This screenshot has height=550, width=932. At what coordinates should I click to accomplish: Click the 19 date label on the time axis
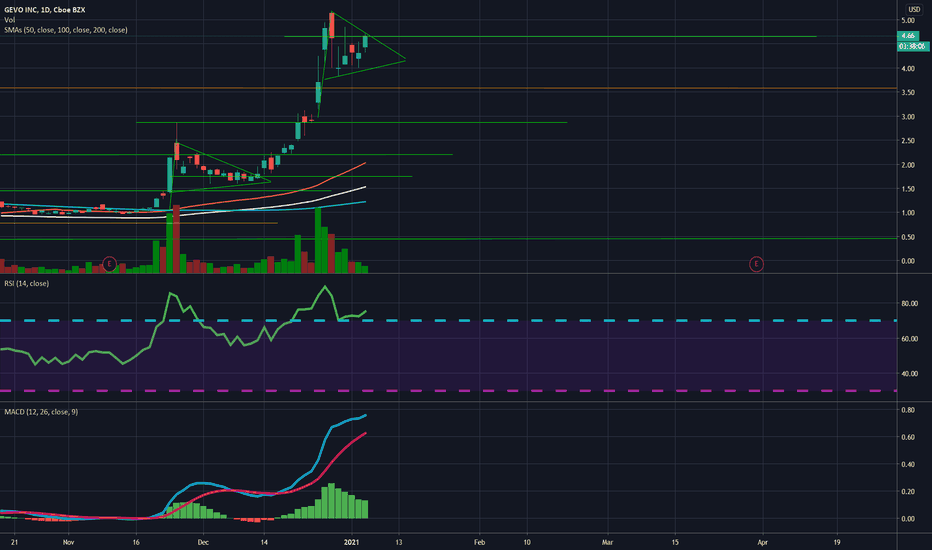pyautogui.click(x=837, y=542)
